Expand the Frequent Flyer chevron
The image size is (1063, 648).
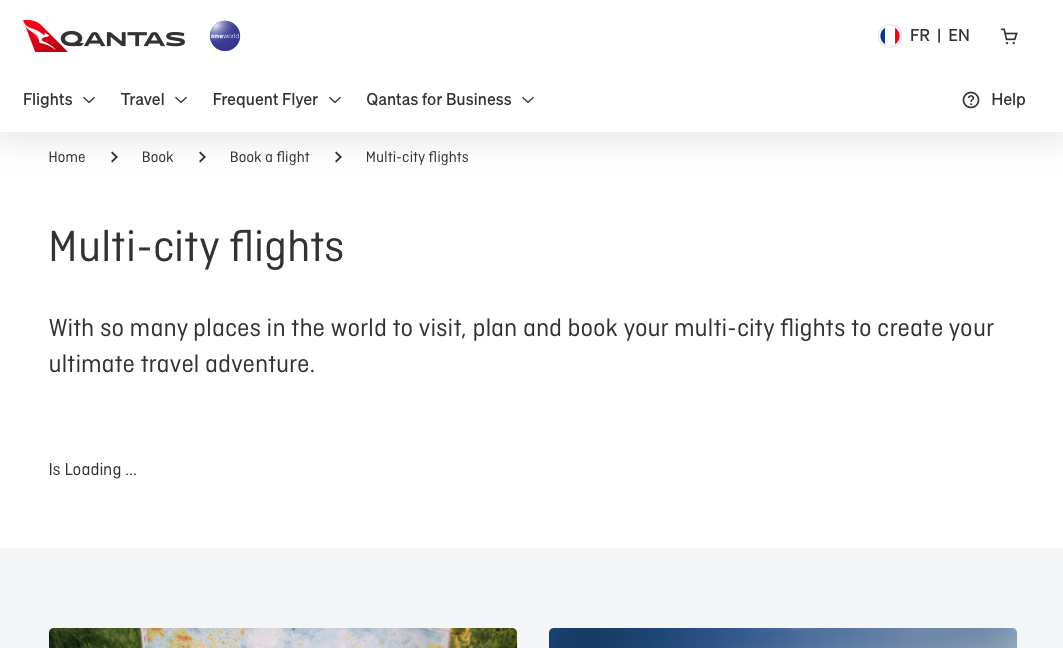(335, 100)
